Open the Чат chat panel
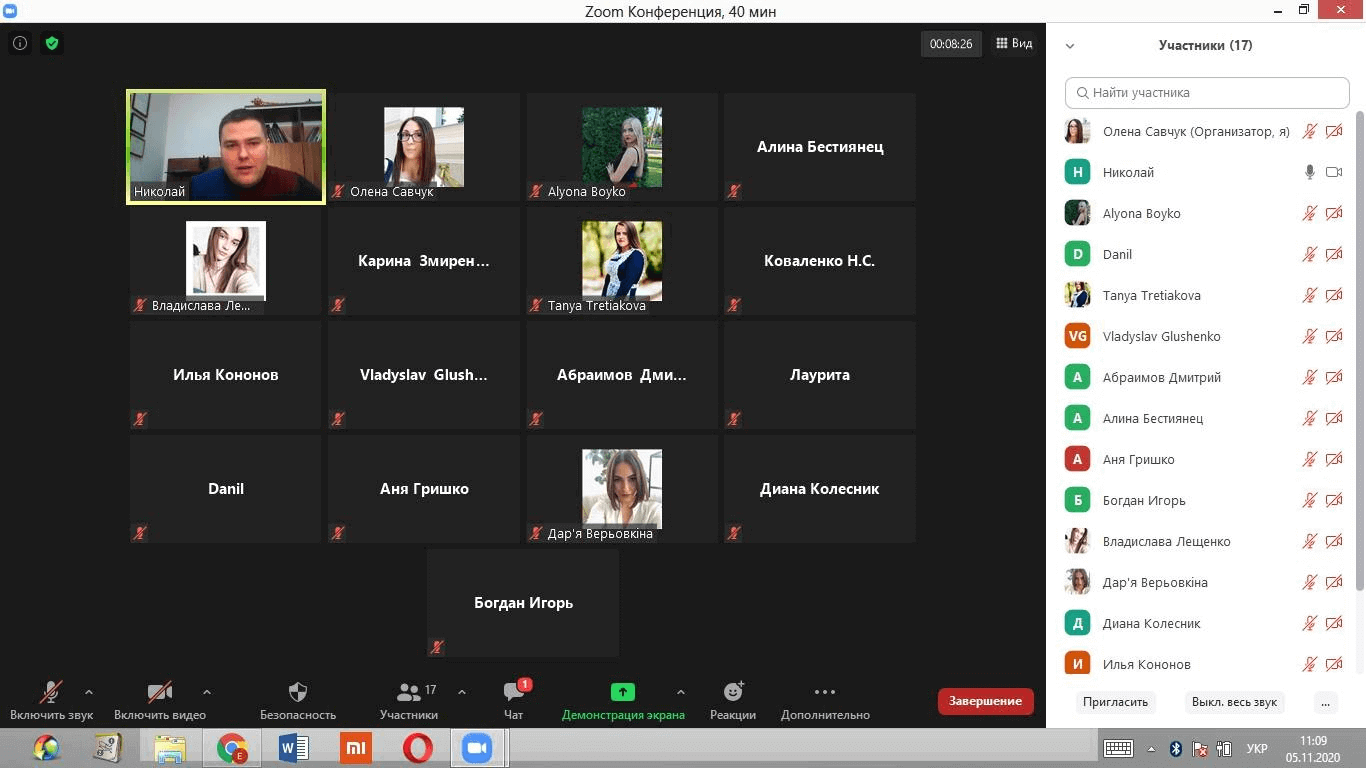The image size is (1366, 768). (514, 700)
